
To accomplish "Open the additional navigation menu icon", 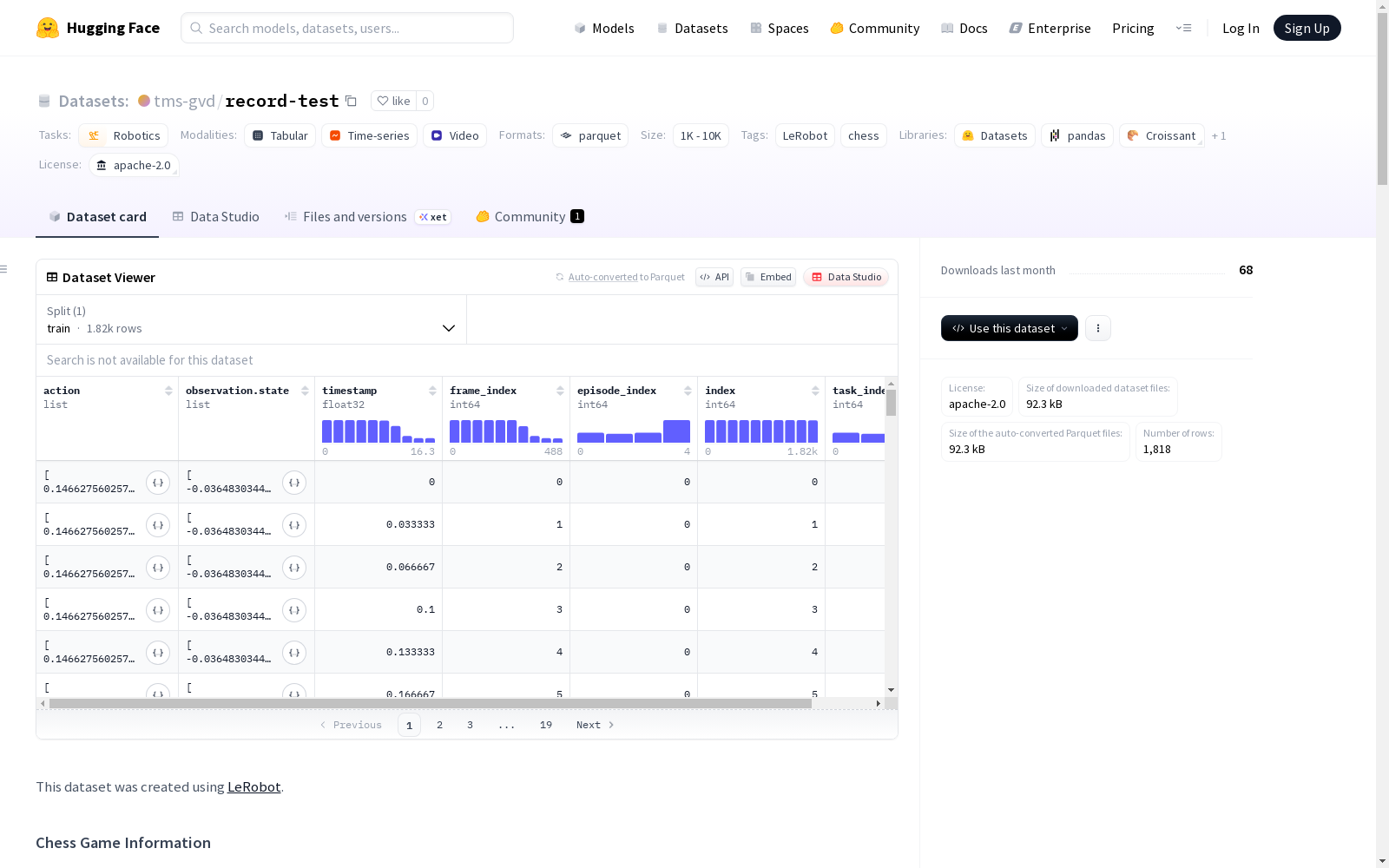I will coord(1183,28).
